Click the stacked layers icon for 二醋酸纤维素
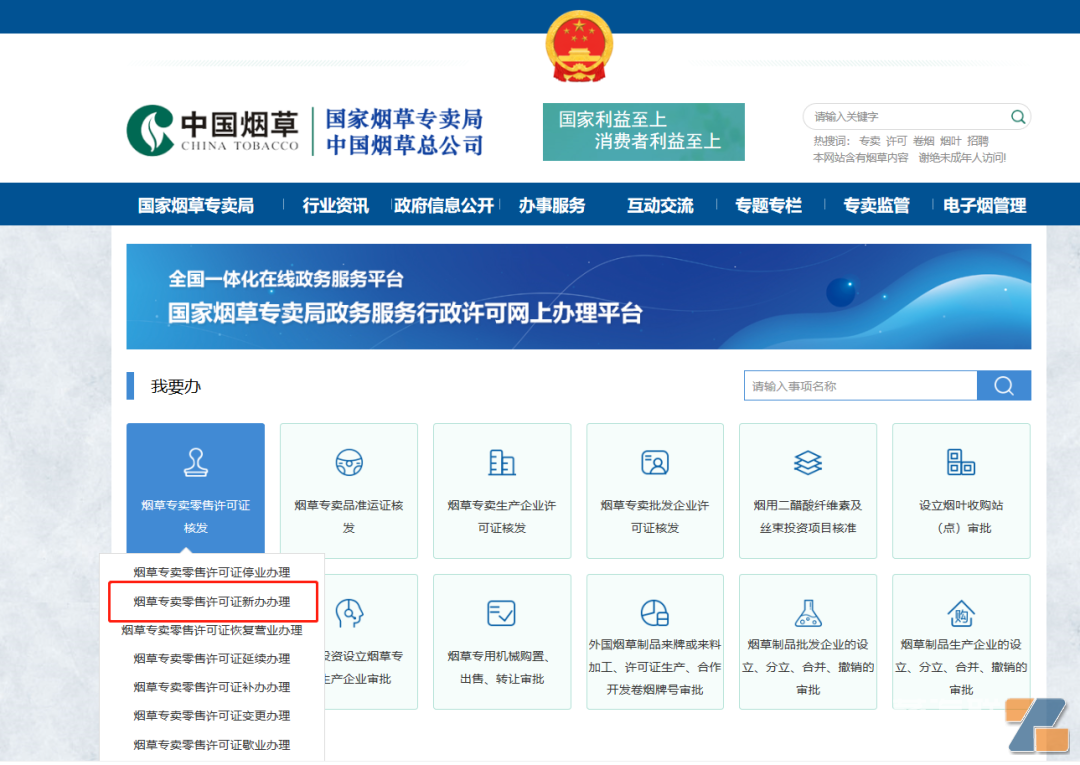The image size is (1080, 765). 807,462
